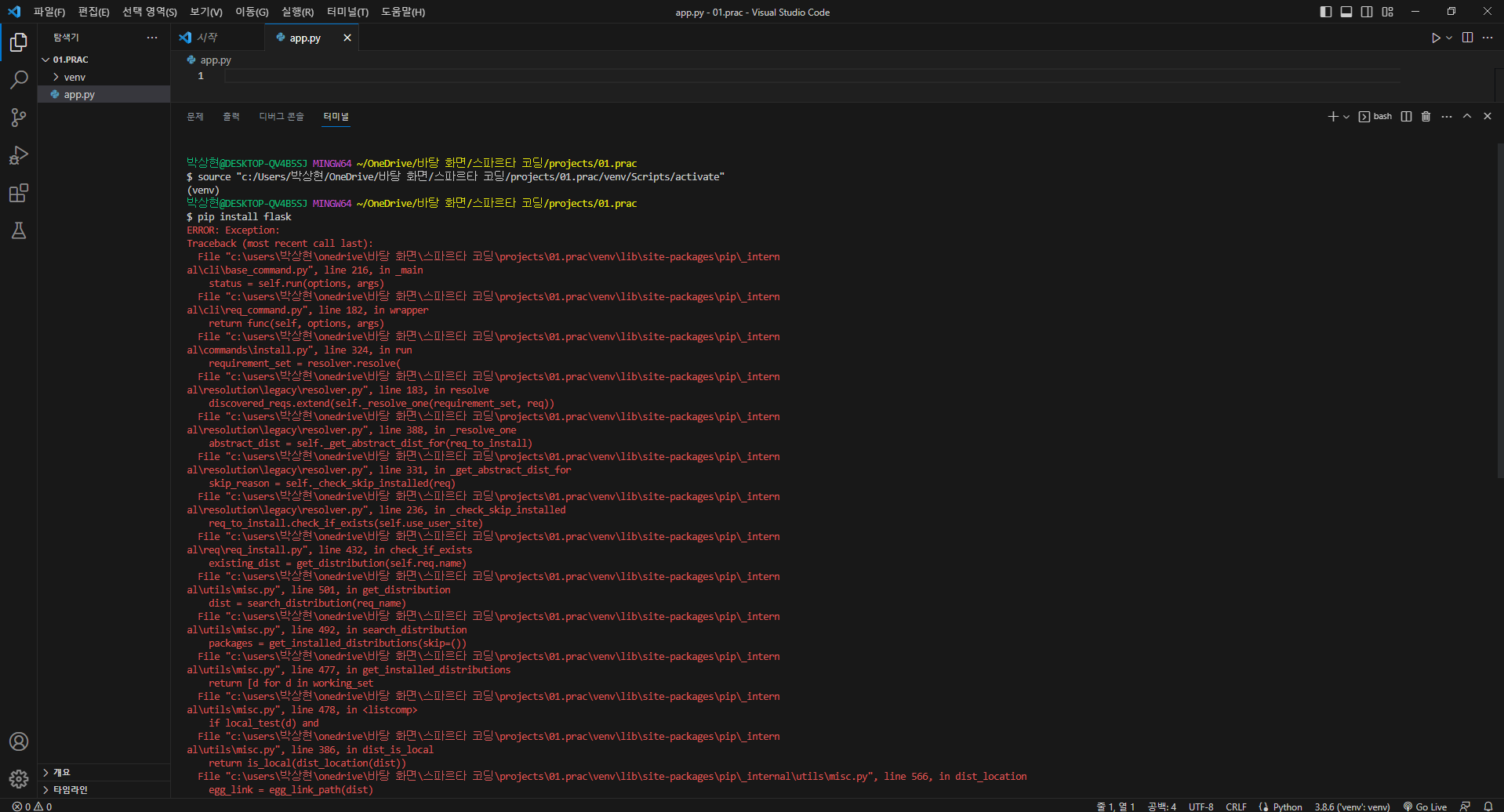The image size is (1504, 812).
Task: Kill terminal with trash icon
Action: 1426,116
